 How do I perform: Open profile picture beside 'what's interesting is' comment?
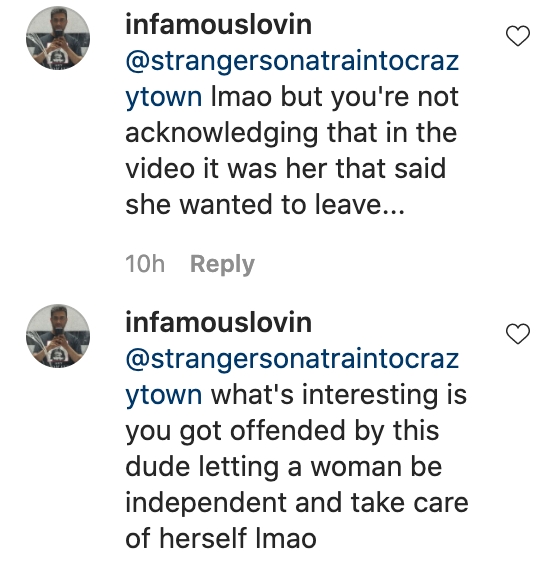58,336
